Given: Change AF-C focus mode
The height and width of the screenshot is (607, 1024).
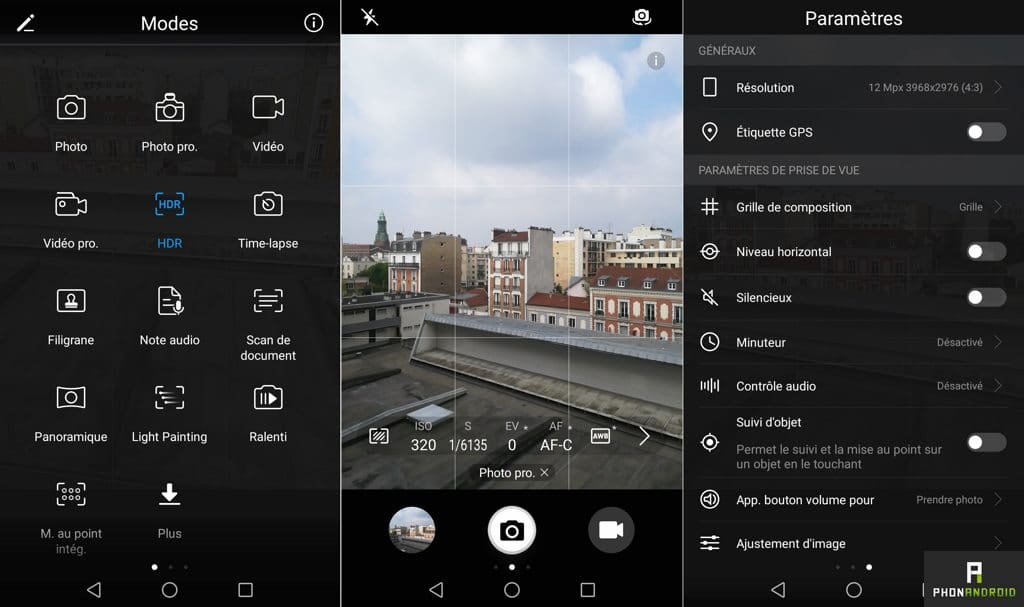Looking at the screenshot, I should [x=556, y=436].
